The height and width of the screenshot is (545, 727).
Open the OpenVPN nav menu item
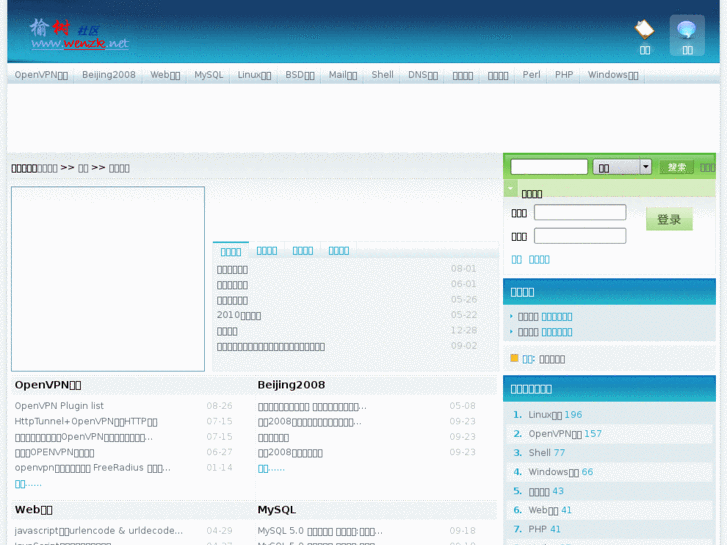tap(41, 75)
